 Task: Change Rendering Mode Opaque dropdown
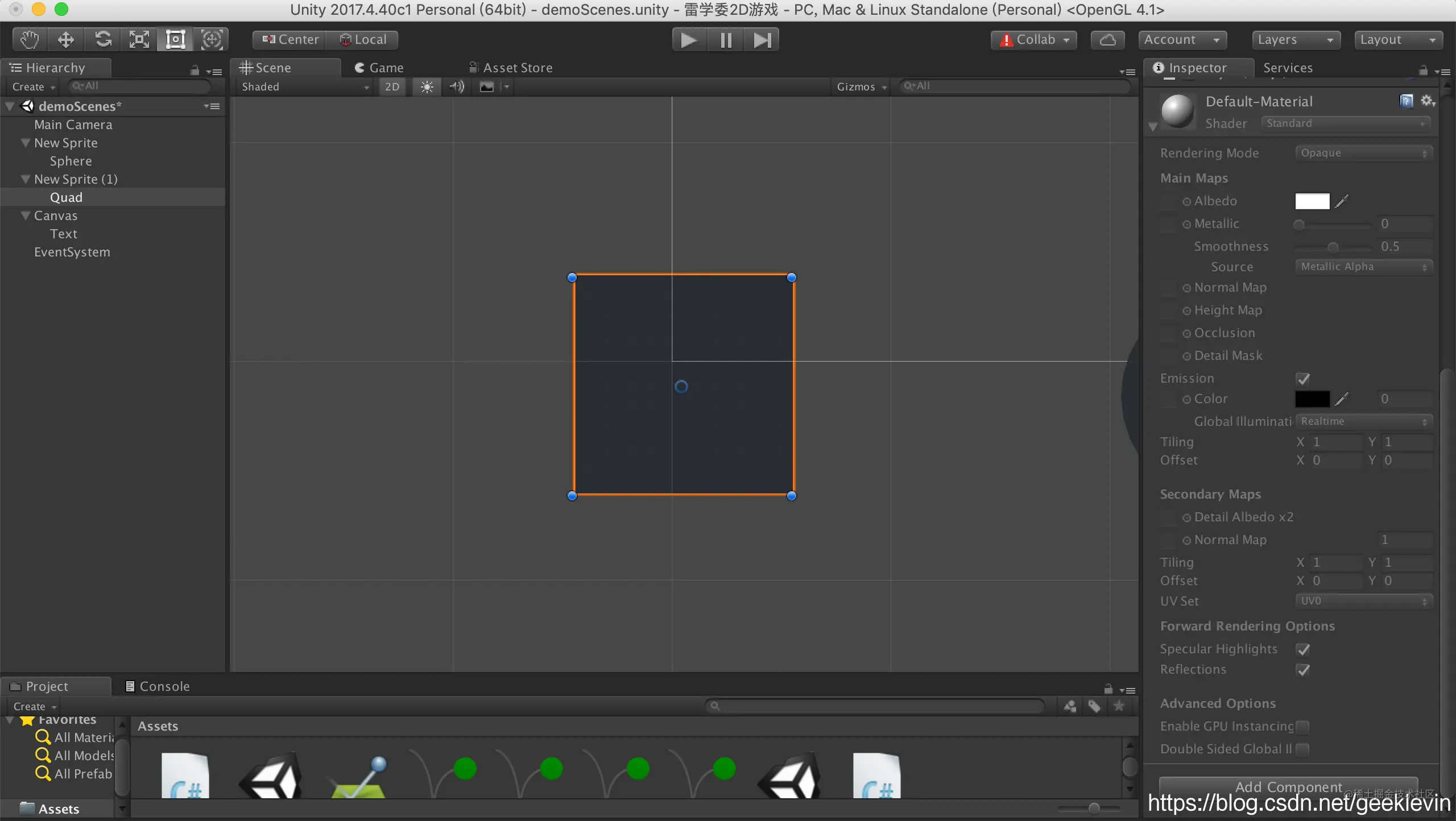point(1364,153)
